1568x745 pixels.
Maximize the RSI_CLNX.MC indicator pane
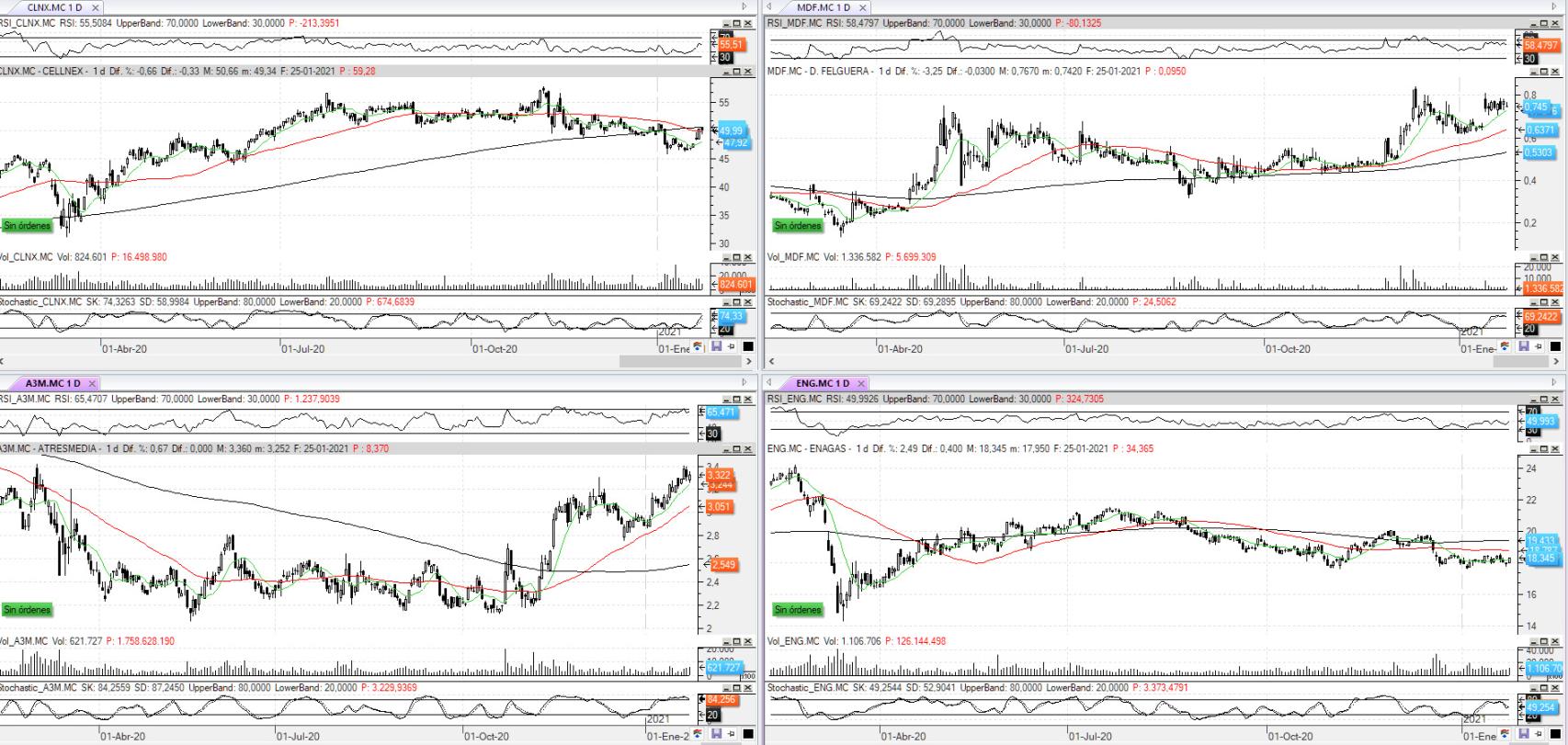point(737,23)
